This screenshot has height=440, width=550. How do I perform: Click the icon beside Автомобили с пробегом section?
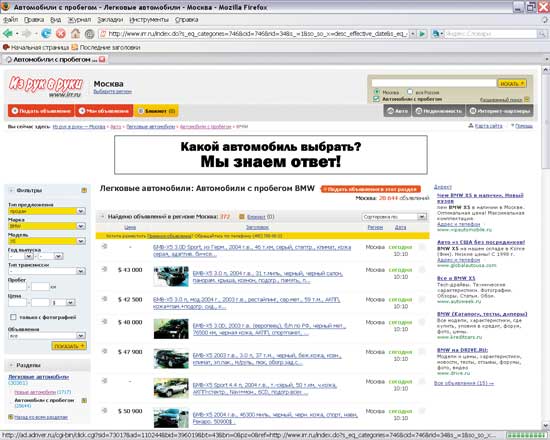pyautogui.click(x=84, y=400)
